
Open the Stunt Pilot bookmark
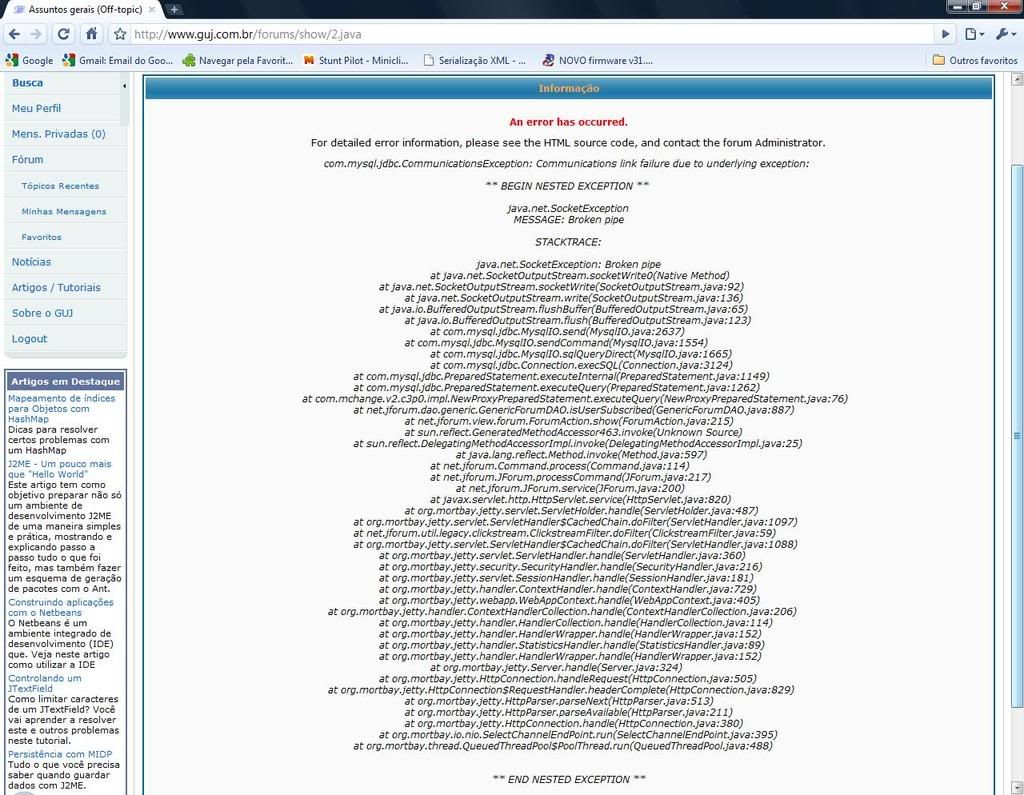pyautogui.click(x=355, y=60)
